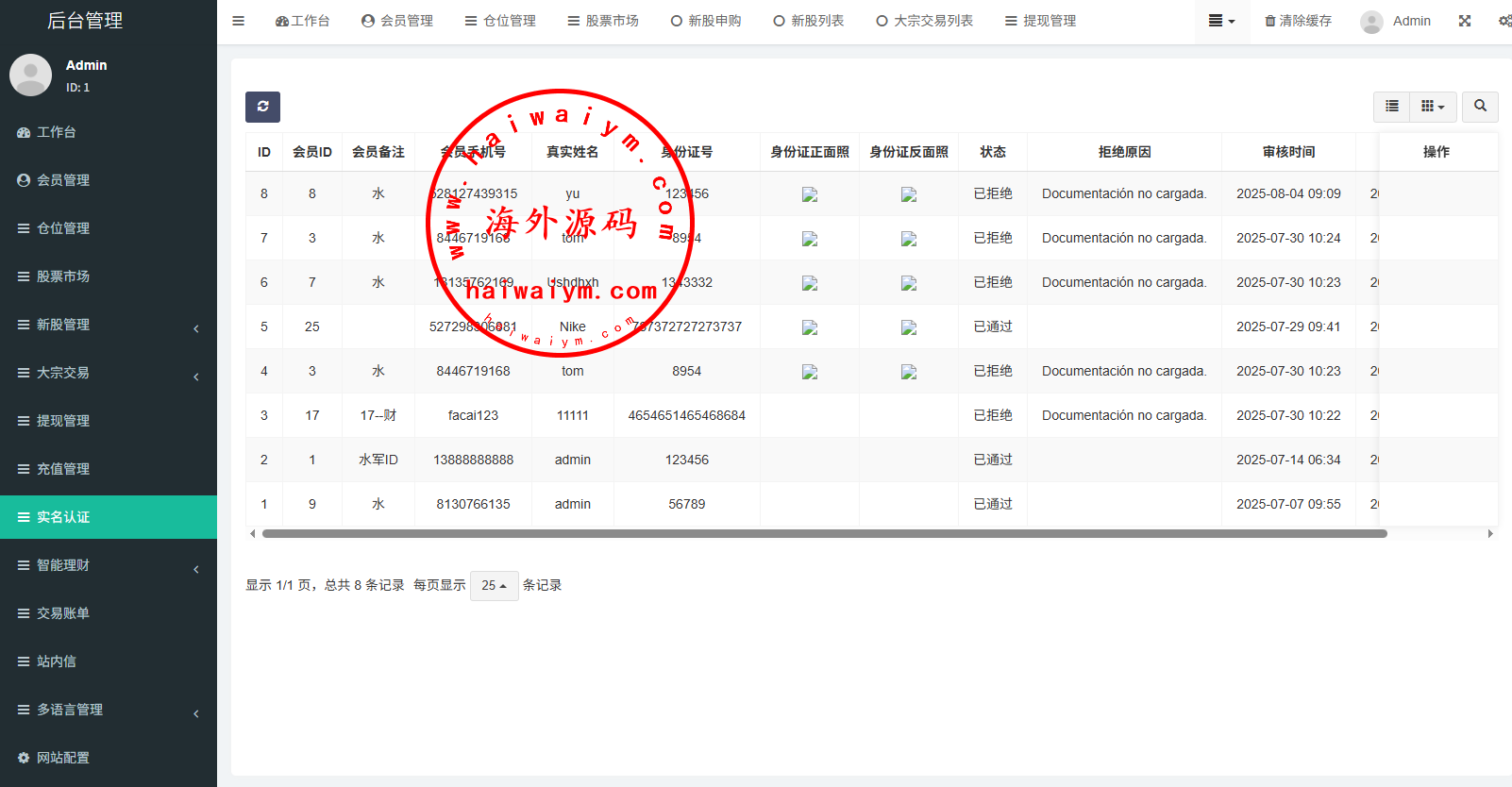Open the Admin user menu in header

click(x=1397, y=21)
